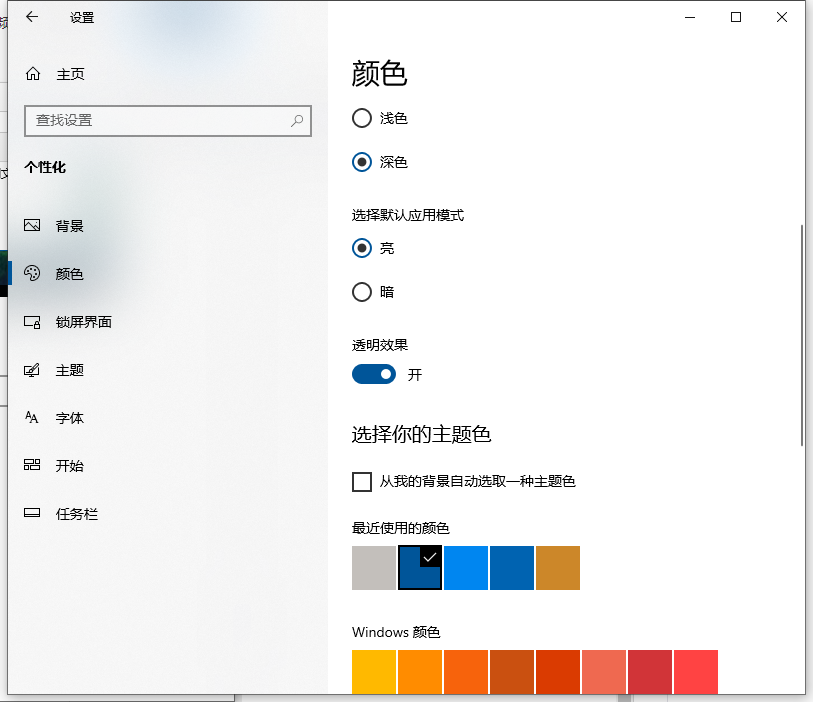The image size is (813, 702).
Task: Open the 字体 (Fonts) settings page
Action: 70,418
